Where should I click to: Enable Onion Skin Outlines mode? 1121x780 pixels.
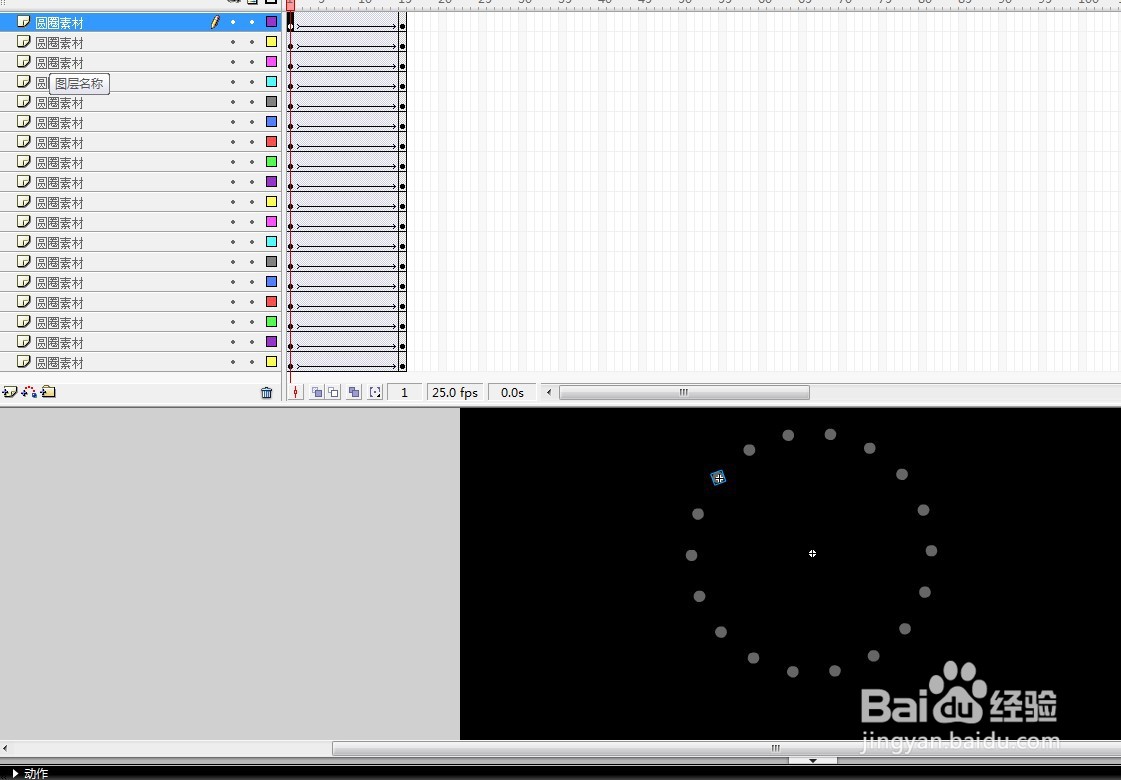coord(333,393)
